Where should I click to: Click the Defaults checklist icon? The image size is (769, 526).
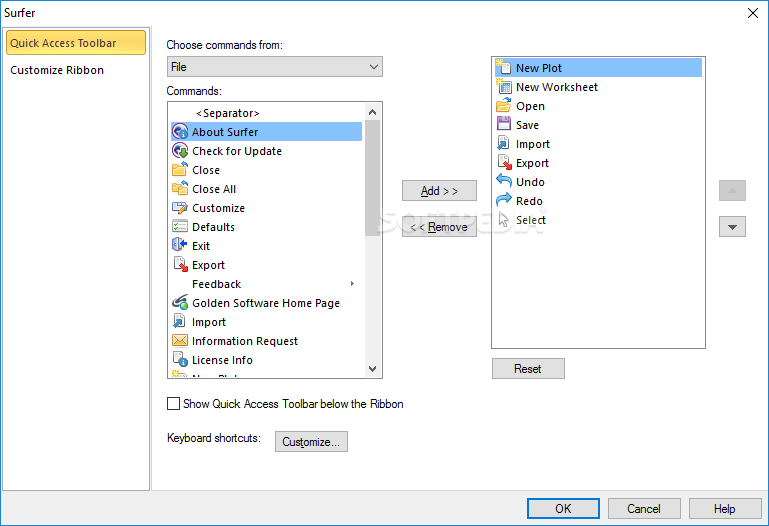tap(180, 226)
